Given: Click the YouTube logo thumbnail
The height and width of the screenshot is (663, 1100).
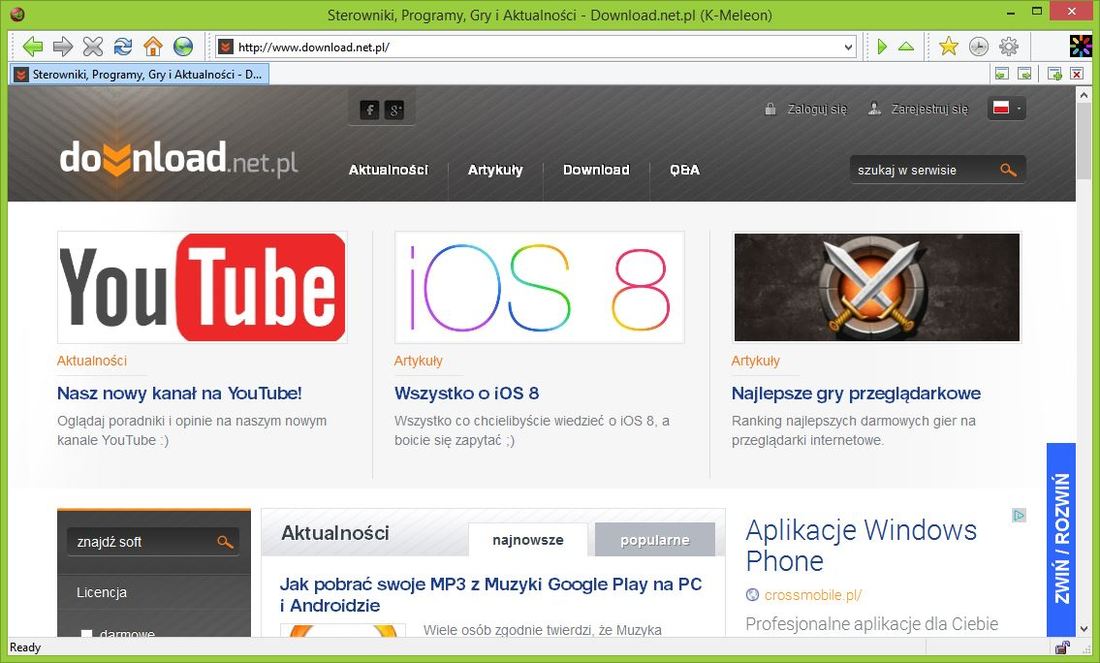Looking at the screenshot, I should tap(202, 288).
